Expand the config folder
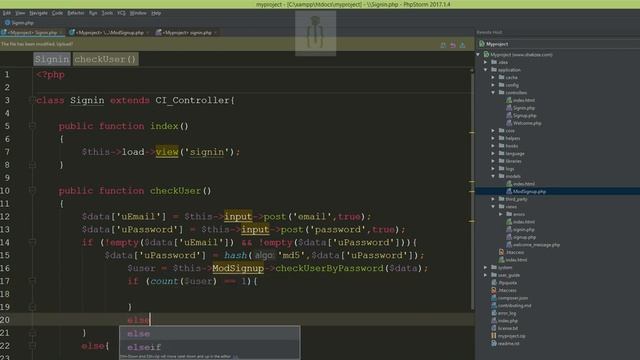This screenshot has height=360, width=640. (x=493, y=85)
